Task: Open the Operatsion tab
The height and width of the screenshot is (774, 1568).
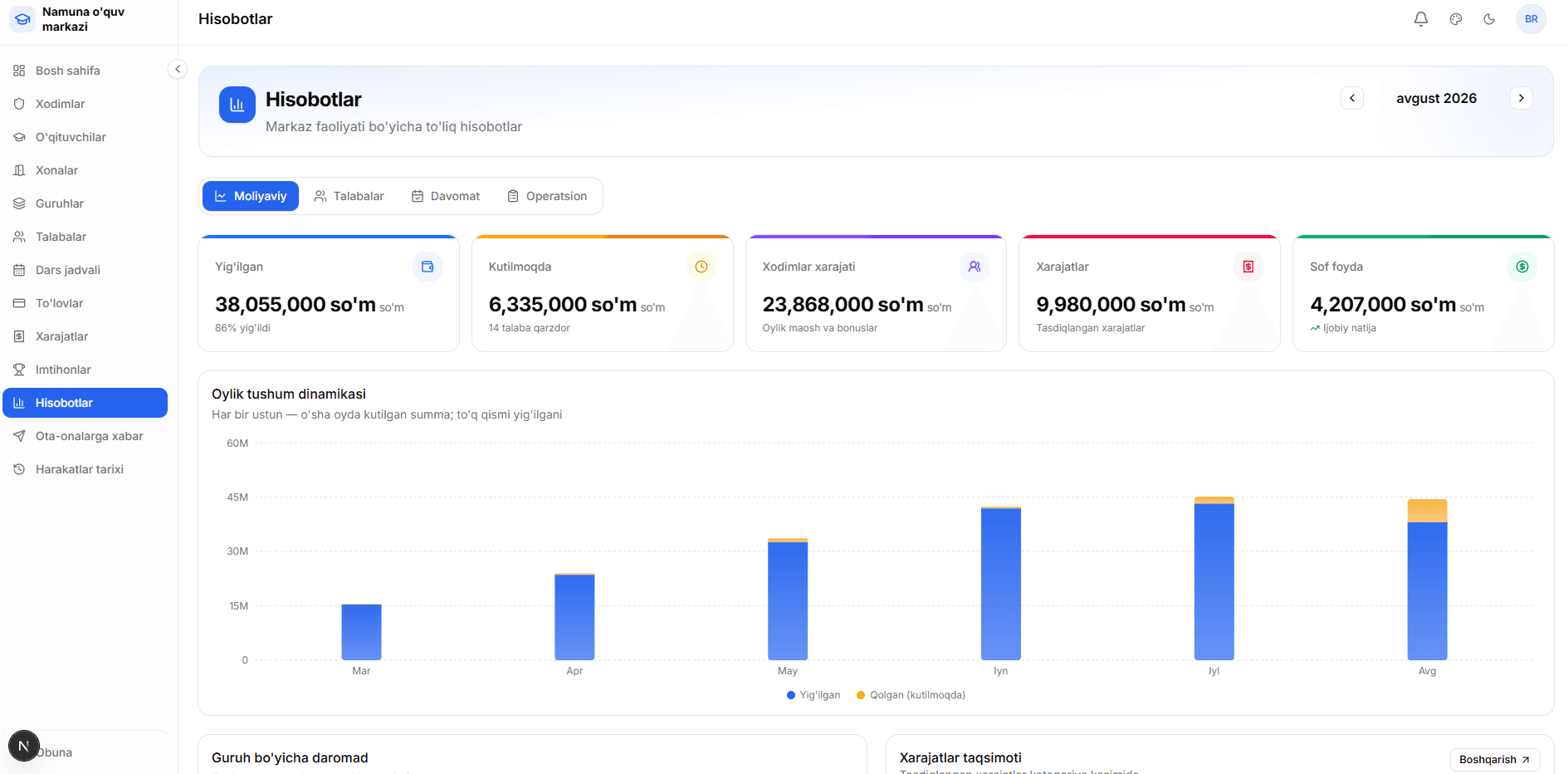Action: pos(547,196)
